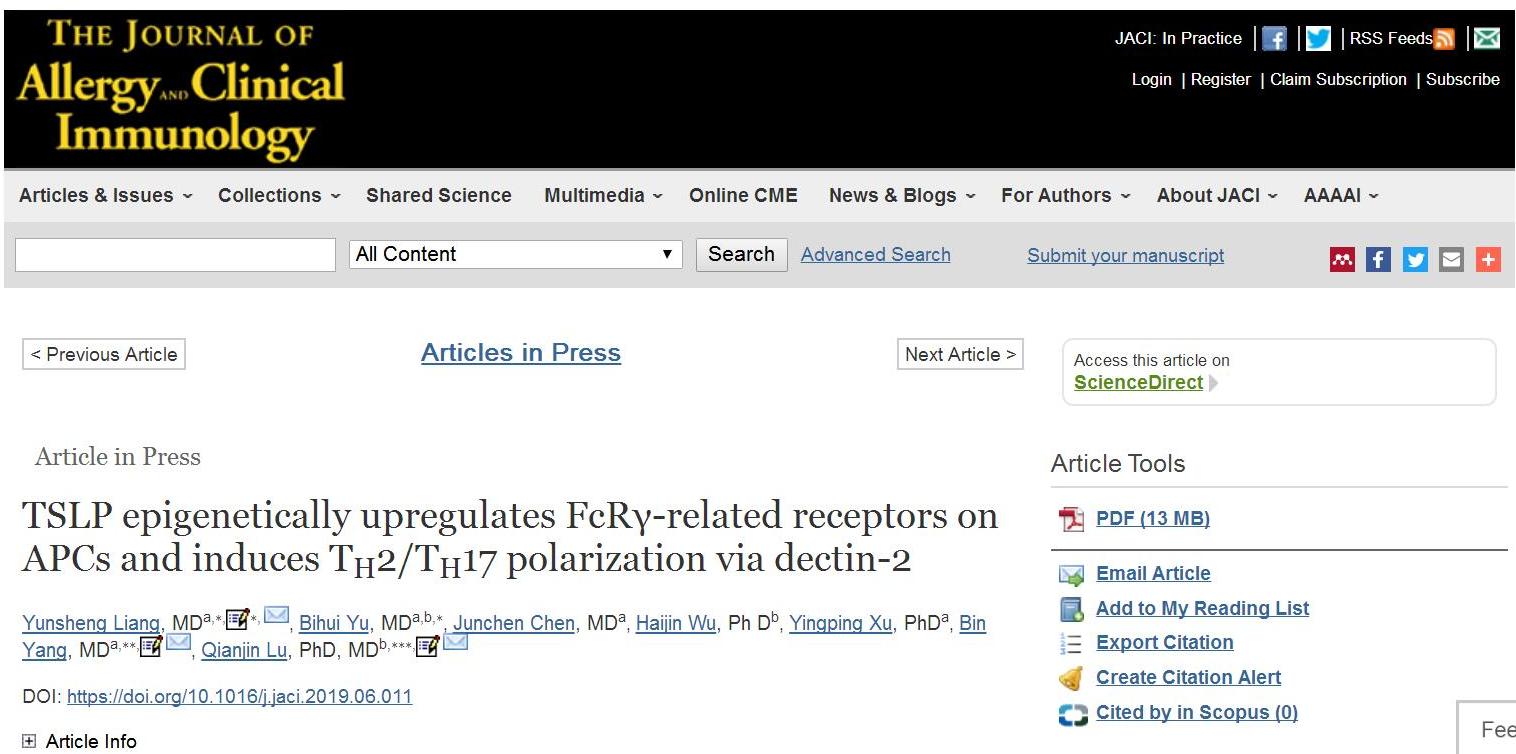Click the Mendeley share icon
1516x754 pixels.
(1342, 260)
